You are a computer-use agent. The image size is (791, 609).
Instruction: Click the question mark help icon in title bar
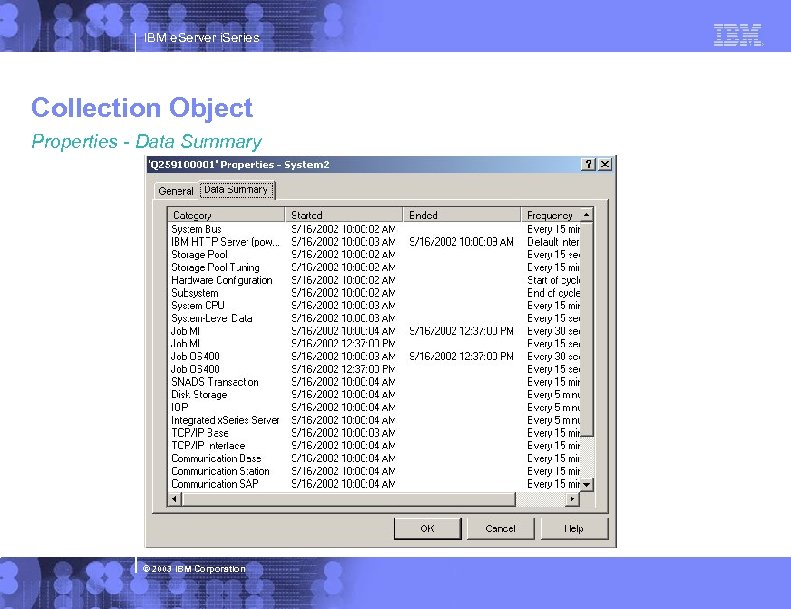coord(588,164)
